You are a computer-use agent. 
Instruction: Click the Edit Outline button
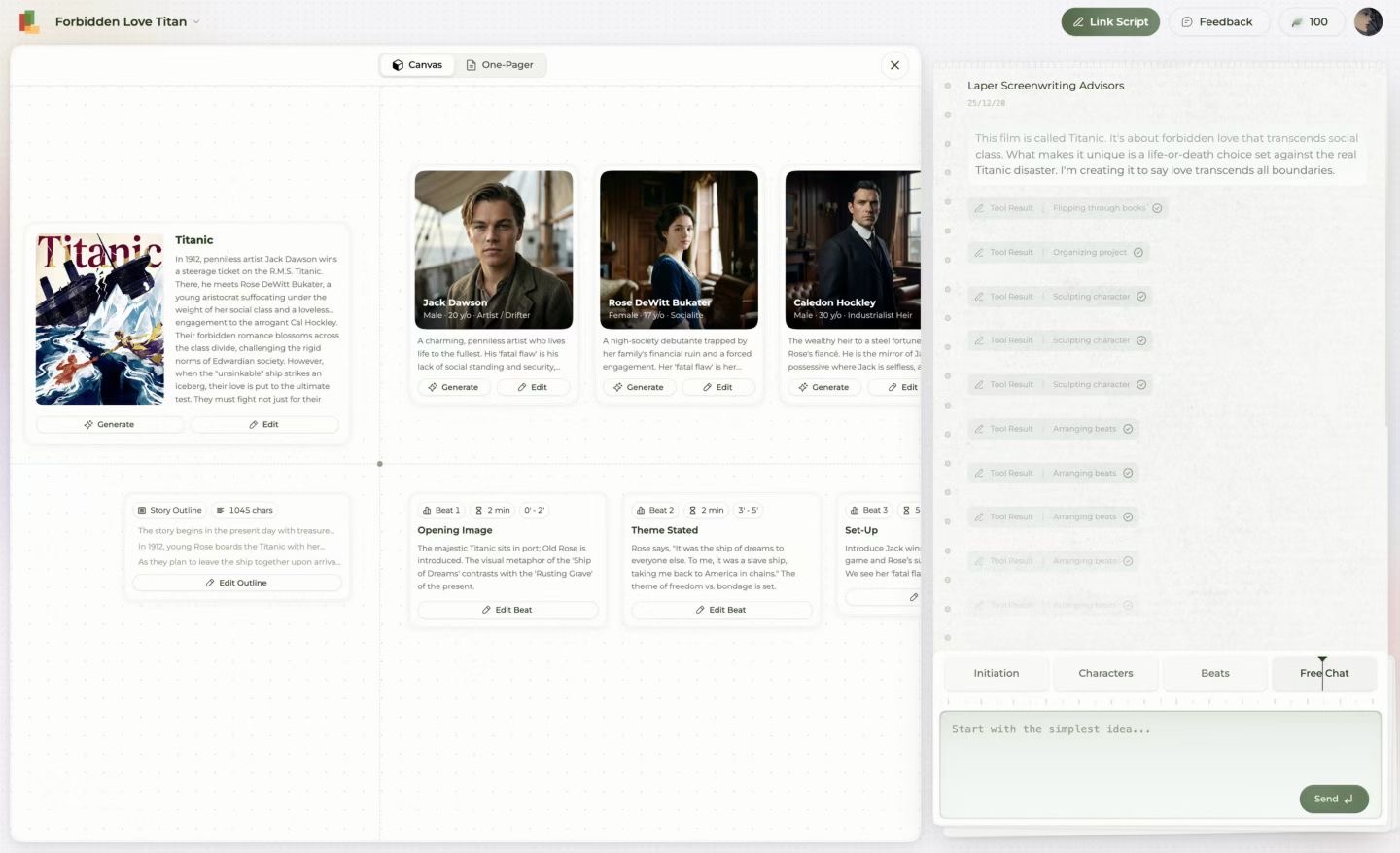coord(237,583)
